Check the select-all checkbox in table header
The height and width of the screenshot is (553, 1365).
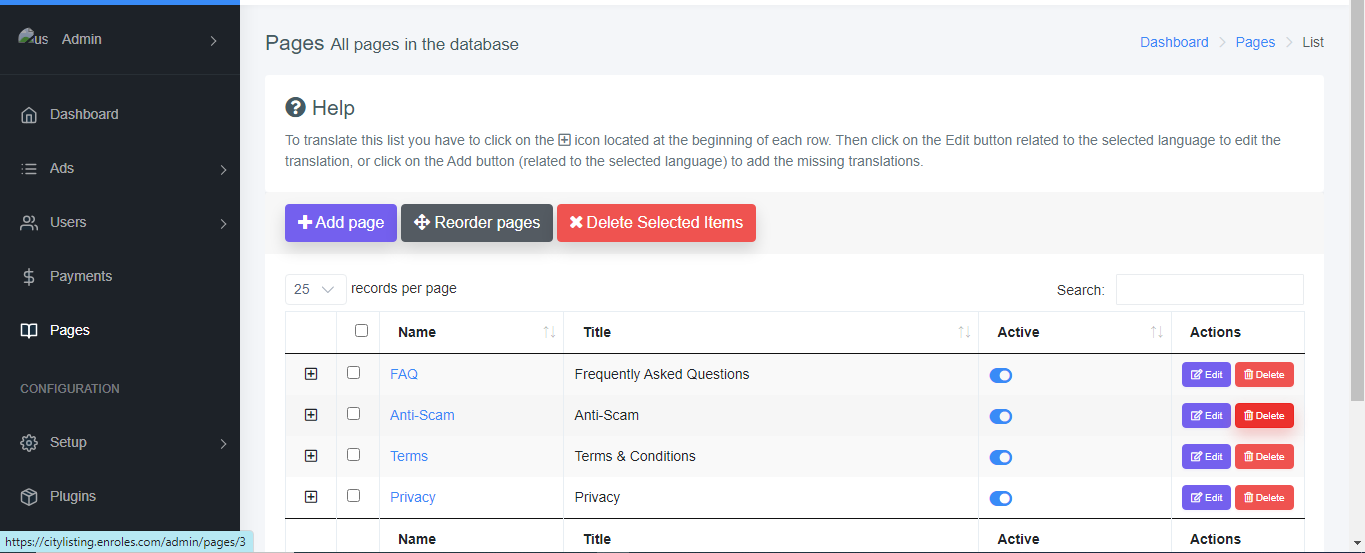[361, 331]
